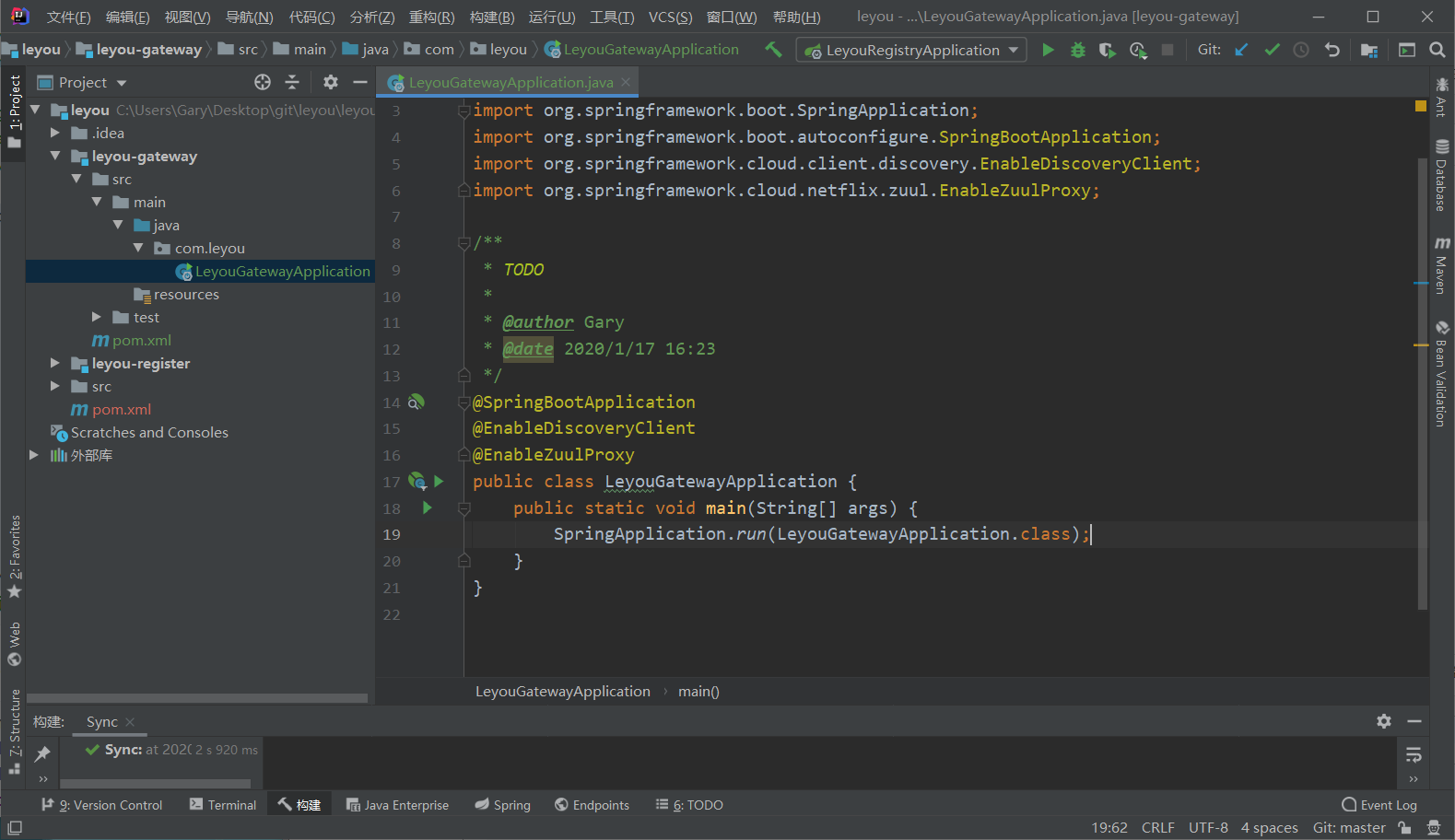This screenshot has width=1455, height=840.
Task: Open Search Everywhere magnifier icon
Action: (1437, 50)
